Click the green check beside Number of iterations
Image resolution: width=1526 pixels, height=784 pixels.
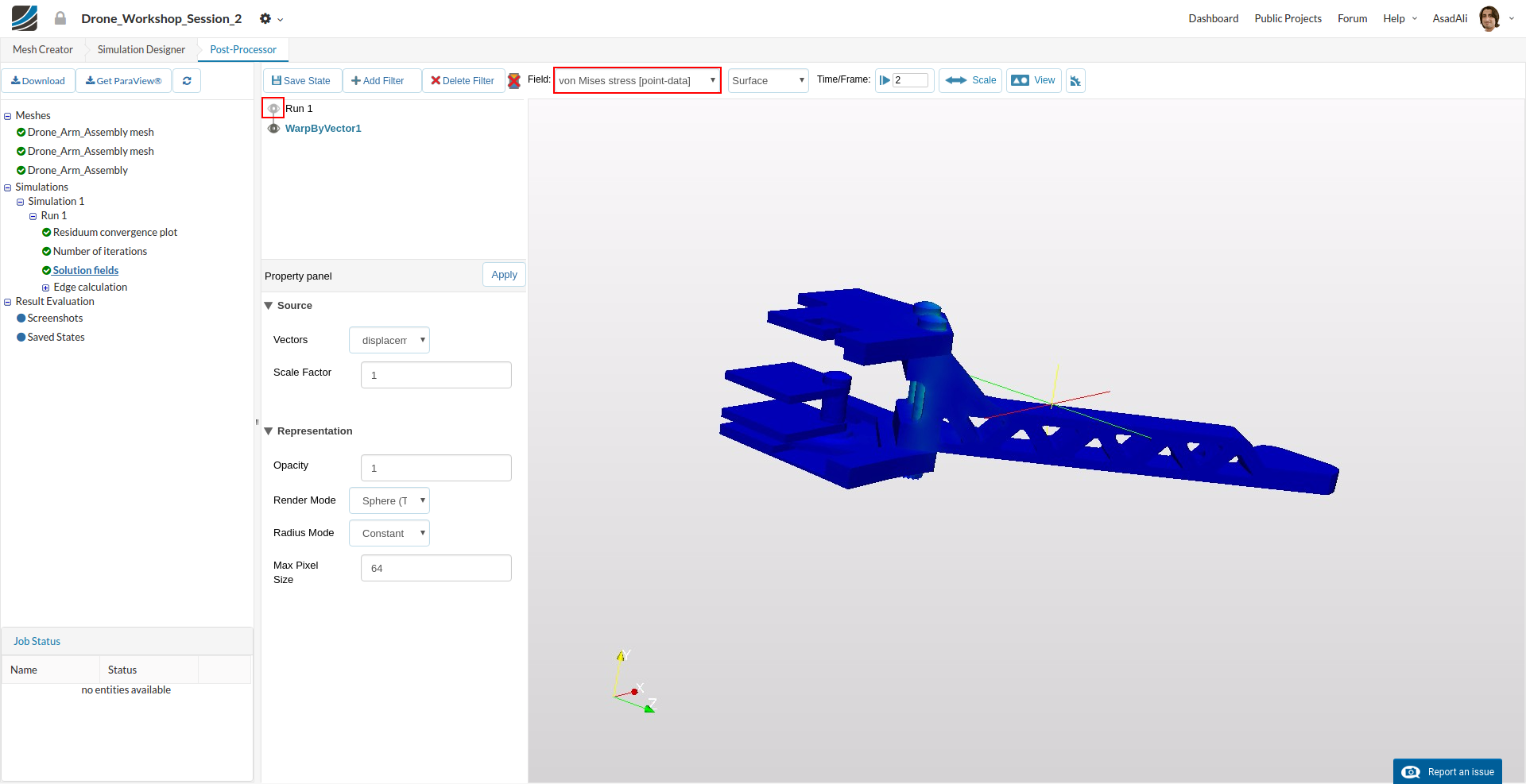(x=47, y=252)
